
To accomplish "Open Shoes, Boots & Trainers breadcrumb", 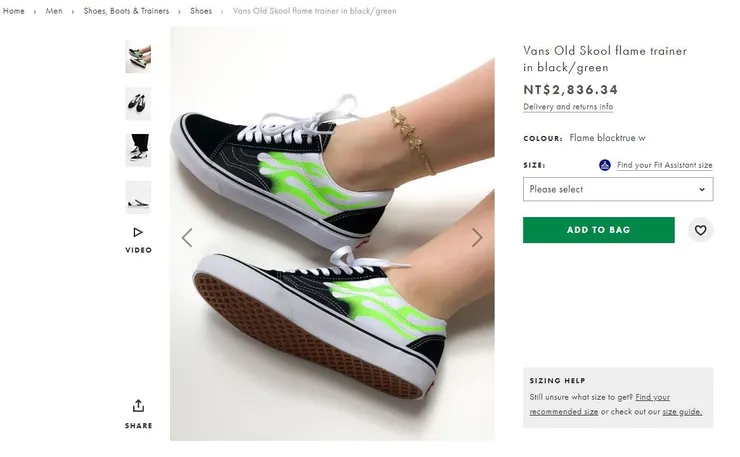I will point(126,11).
